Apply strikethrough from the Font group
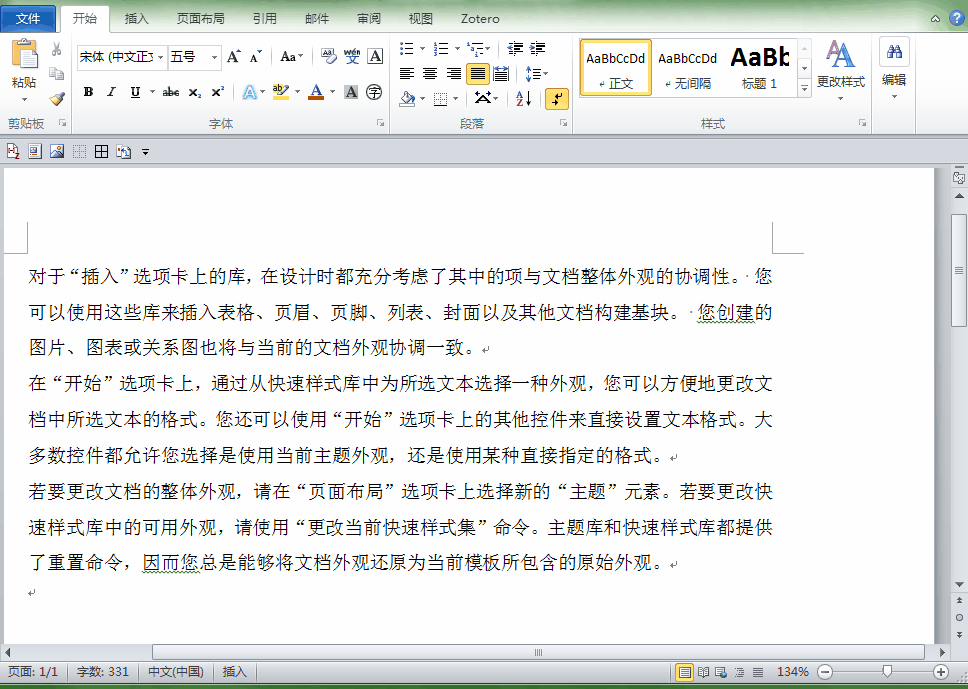This screenshot has height=689, width=968. 170,91
